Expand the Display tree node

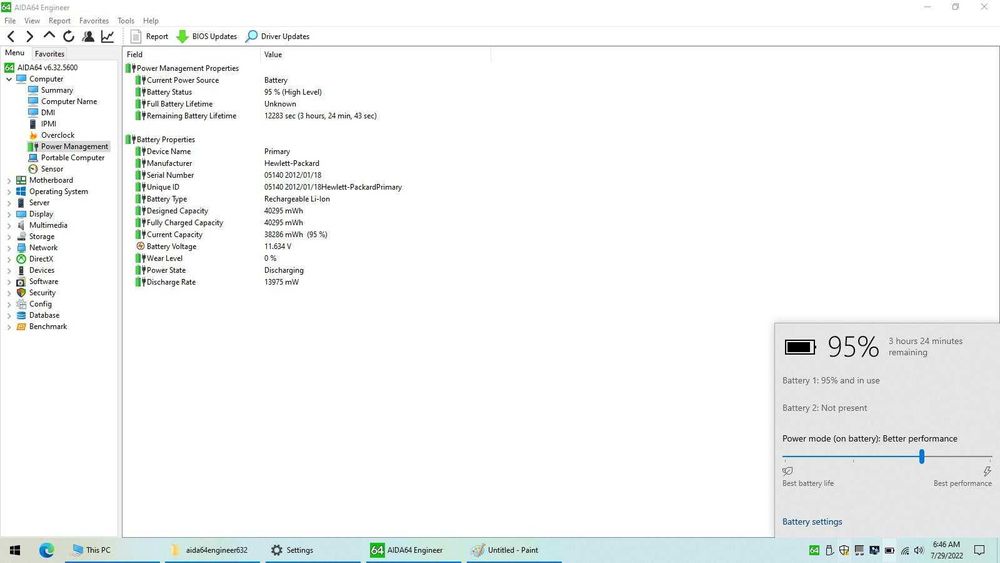point(9,214)
